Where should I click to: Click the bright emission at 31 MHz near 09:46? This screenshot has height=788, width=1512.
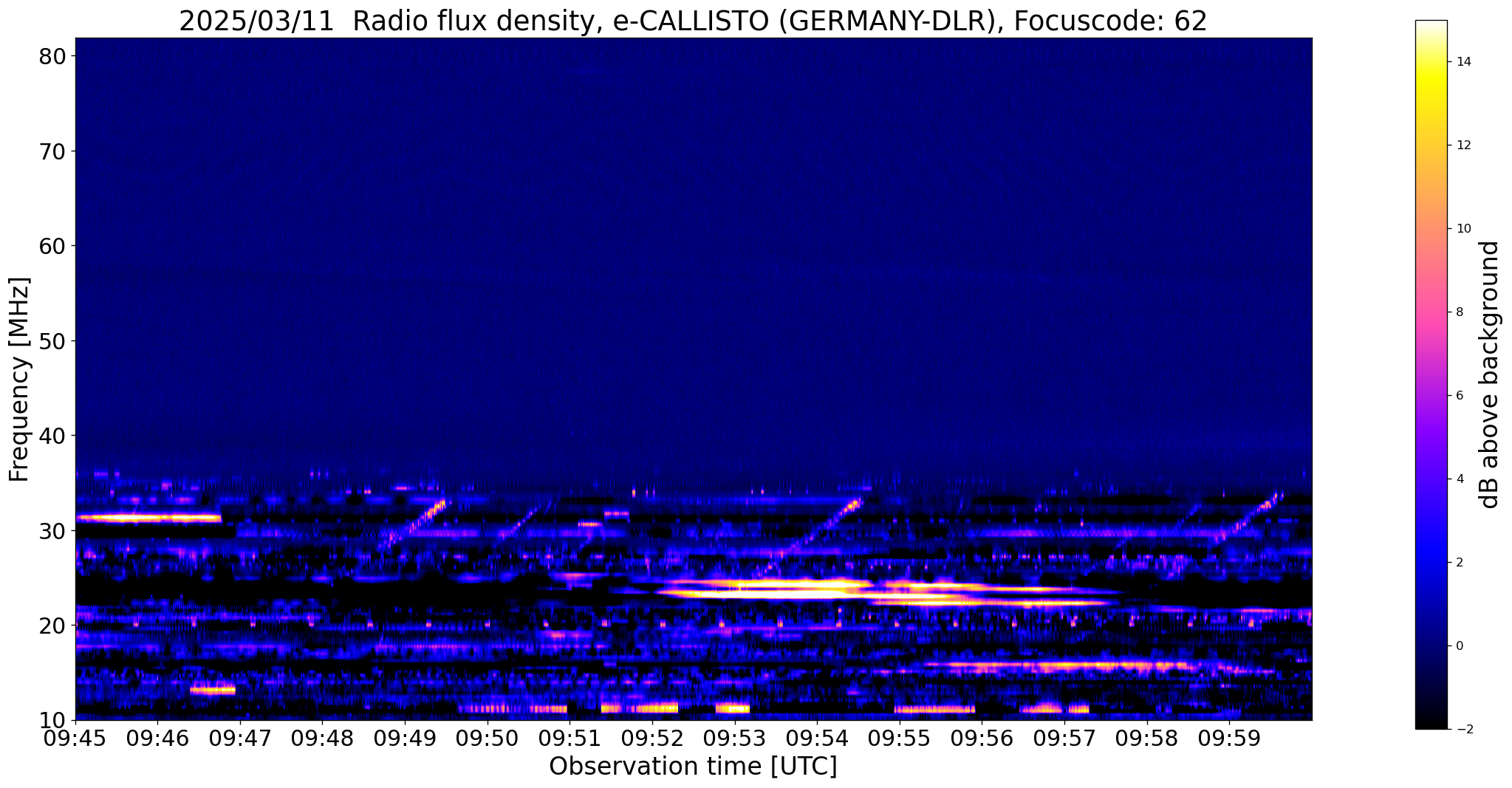[148, 518]
